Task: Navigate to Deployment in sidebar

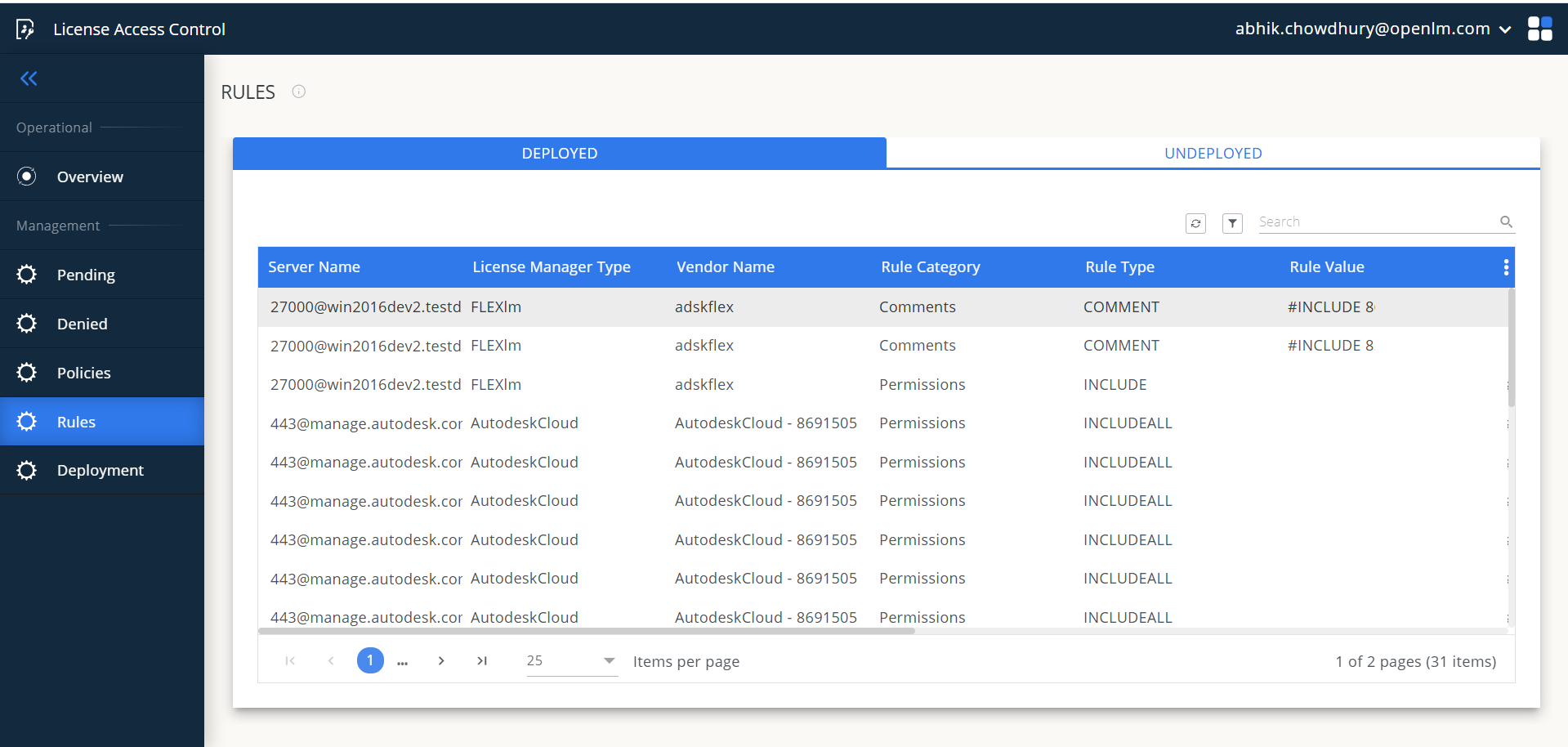Action: point(100,470)
